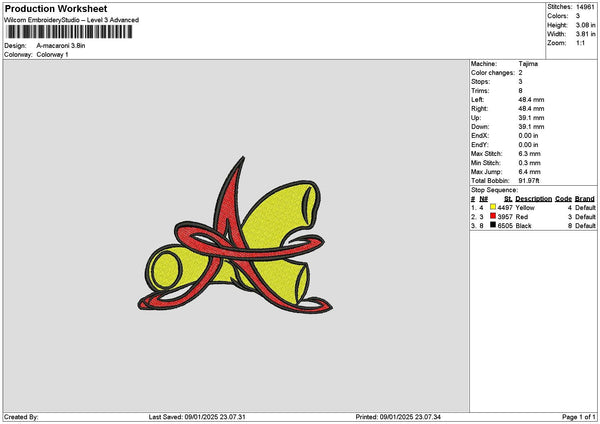Screen dimensions: 600x424
Task: Select 'Printed: 09/01/2025 23.07.34' footer text
Action: click(x=398, y=417)
